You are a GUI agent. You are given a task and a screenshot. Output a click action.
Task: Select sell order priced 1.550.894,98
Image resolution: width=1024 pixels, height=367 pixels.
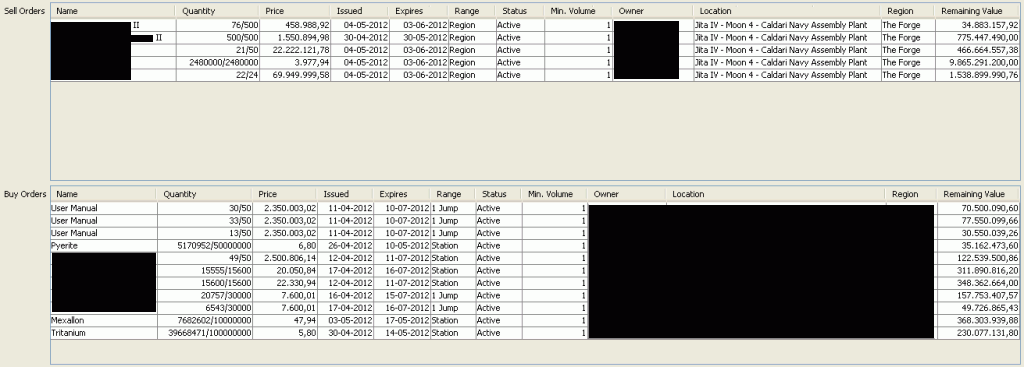click(x=535, y=37)
